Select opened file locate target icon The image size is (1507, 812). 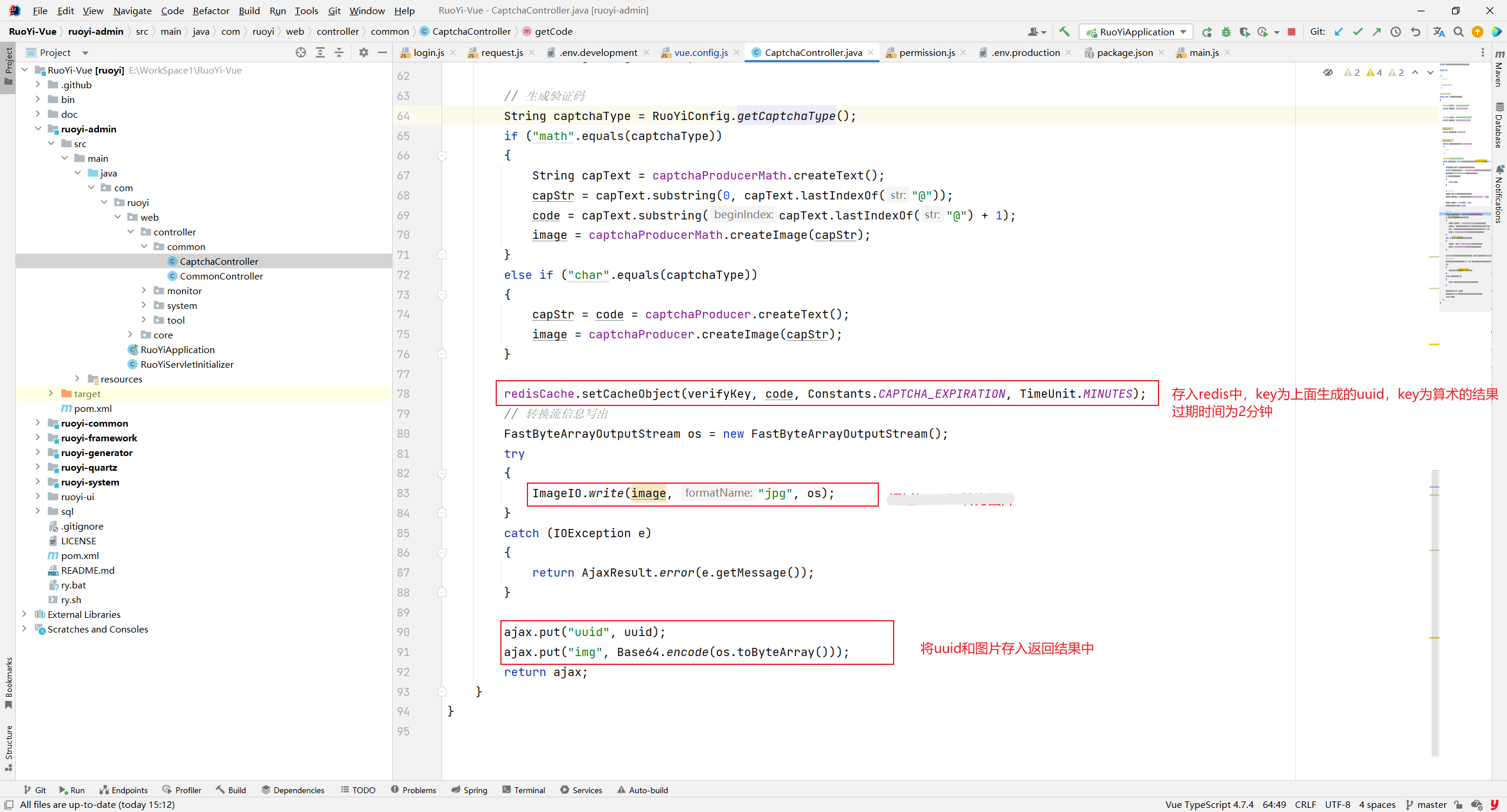[301, 52]
